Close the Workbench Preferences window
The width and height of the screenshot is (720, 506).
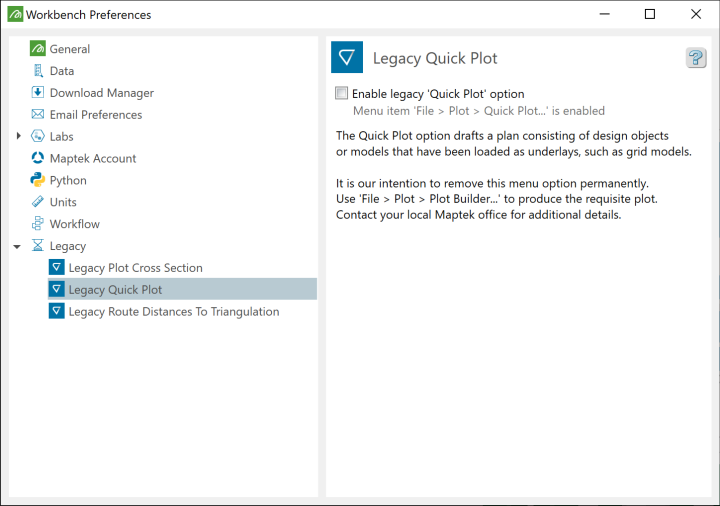point(696,14)
